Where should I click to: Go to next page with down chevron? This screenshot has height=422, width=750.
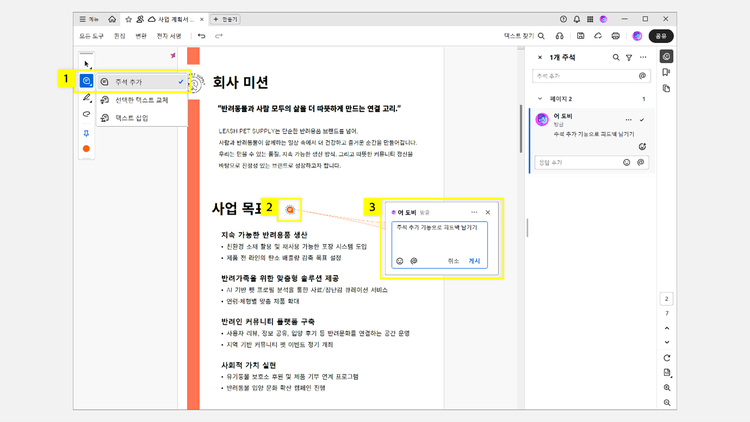pos(667,343)
